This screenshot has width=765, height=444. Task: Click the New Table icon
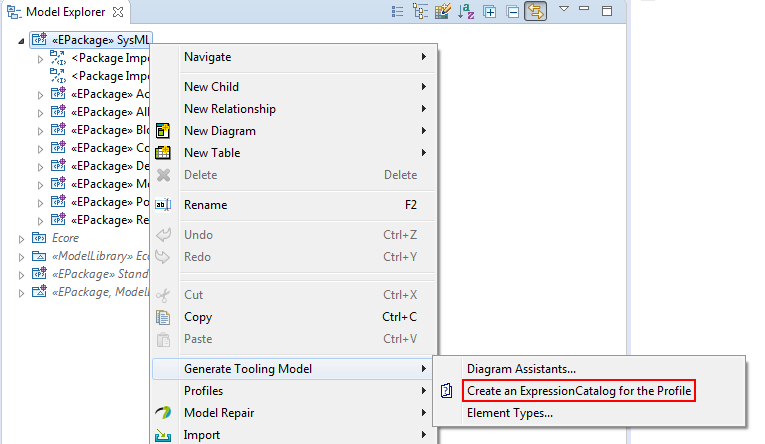click(x=163, y=153)
